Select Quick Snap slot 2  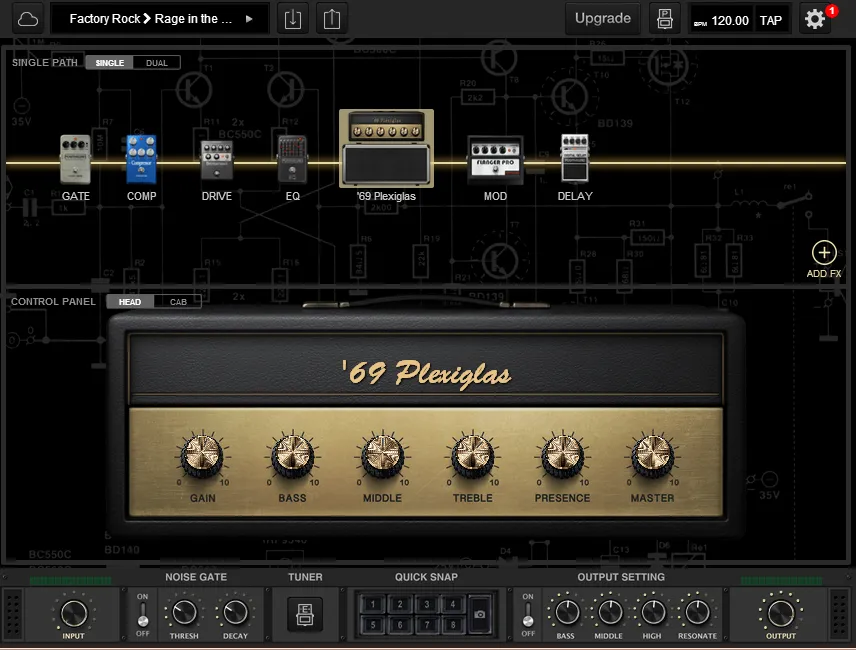(400, 604)
